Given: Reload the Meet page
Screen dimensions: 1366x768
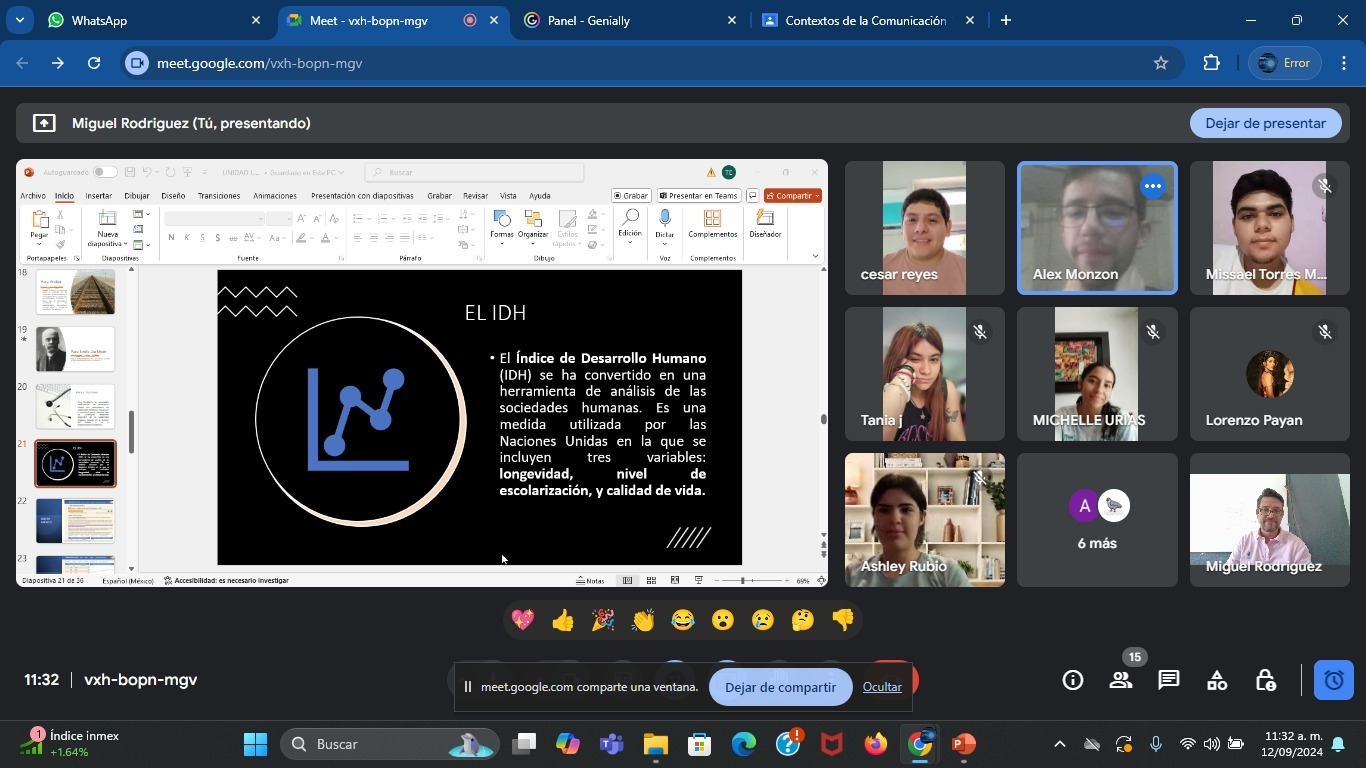Looking at the screenshot, I should tap(94, 63).
